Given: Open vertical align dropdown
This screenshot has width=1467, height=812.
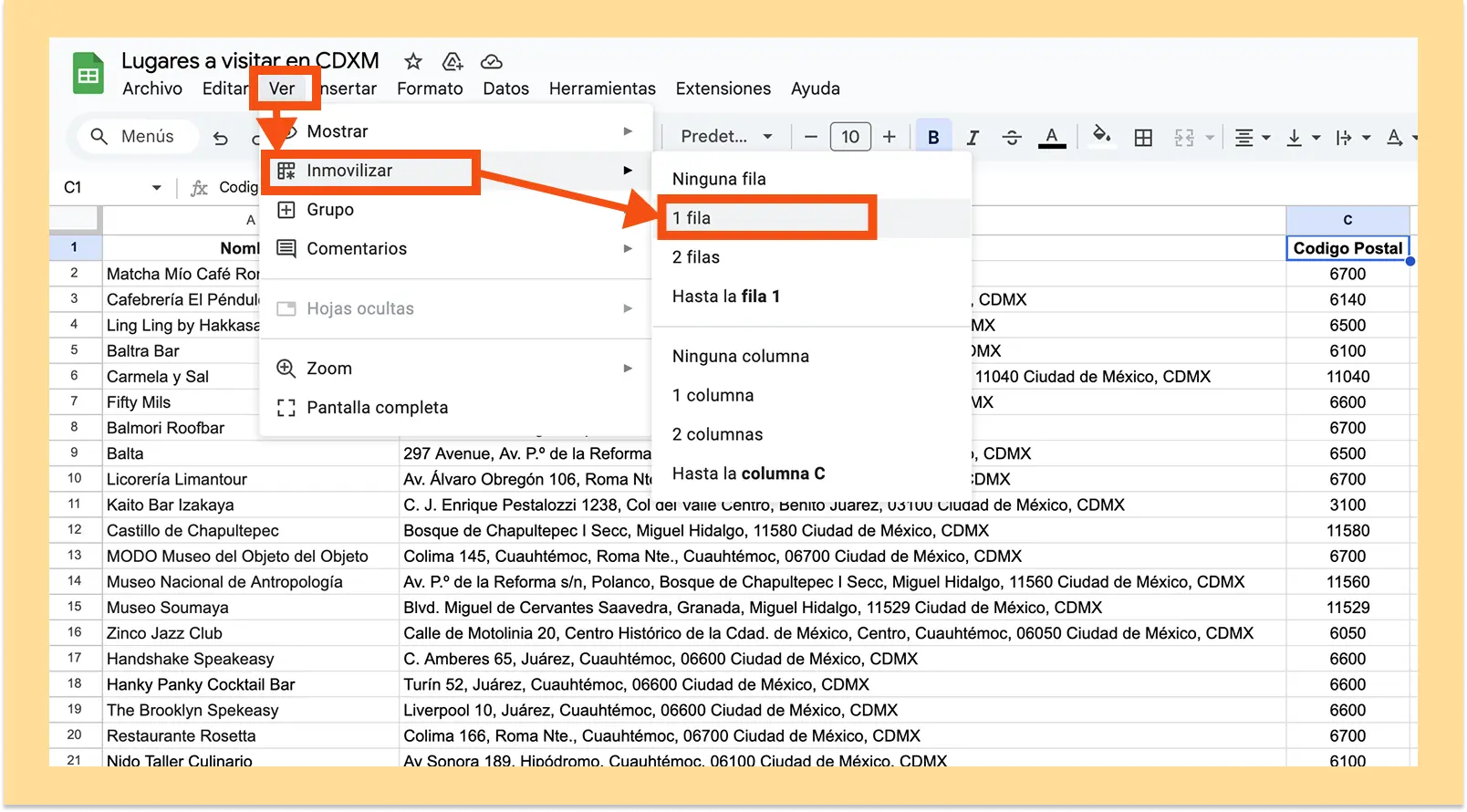Looking at the screenshot, I should click(x=1303, y=138).
